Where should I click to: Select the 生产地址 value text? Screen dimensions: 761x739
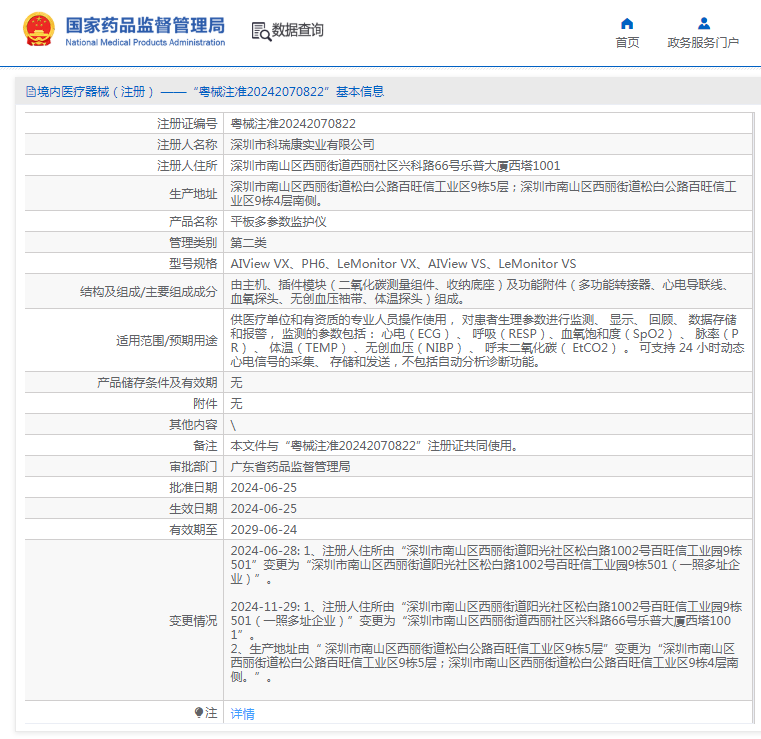[x=483, y=194]
